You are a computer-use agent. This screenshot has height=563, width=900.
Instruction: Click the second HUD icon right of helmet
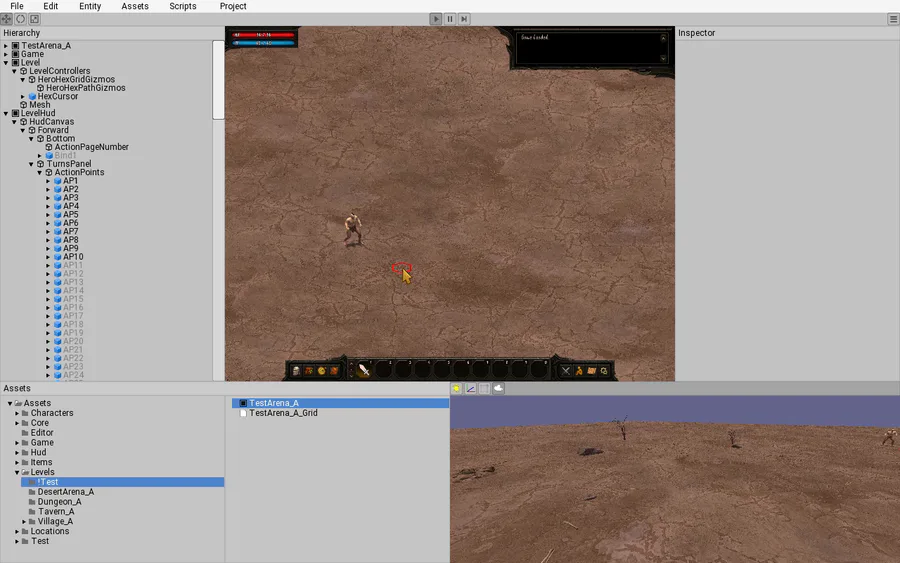(309, 371)
